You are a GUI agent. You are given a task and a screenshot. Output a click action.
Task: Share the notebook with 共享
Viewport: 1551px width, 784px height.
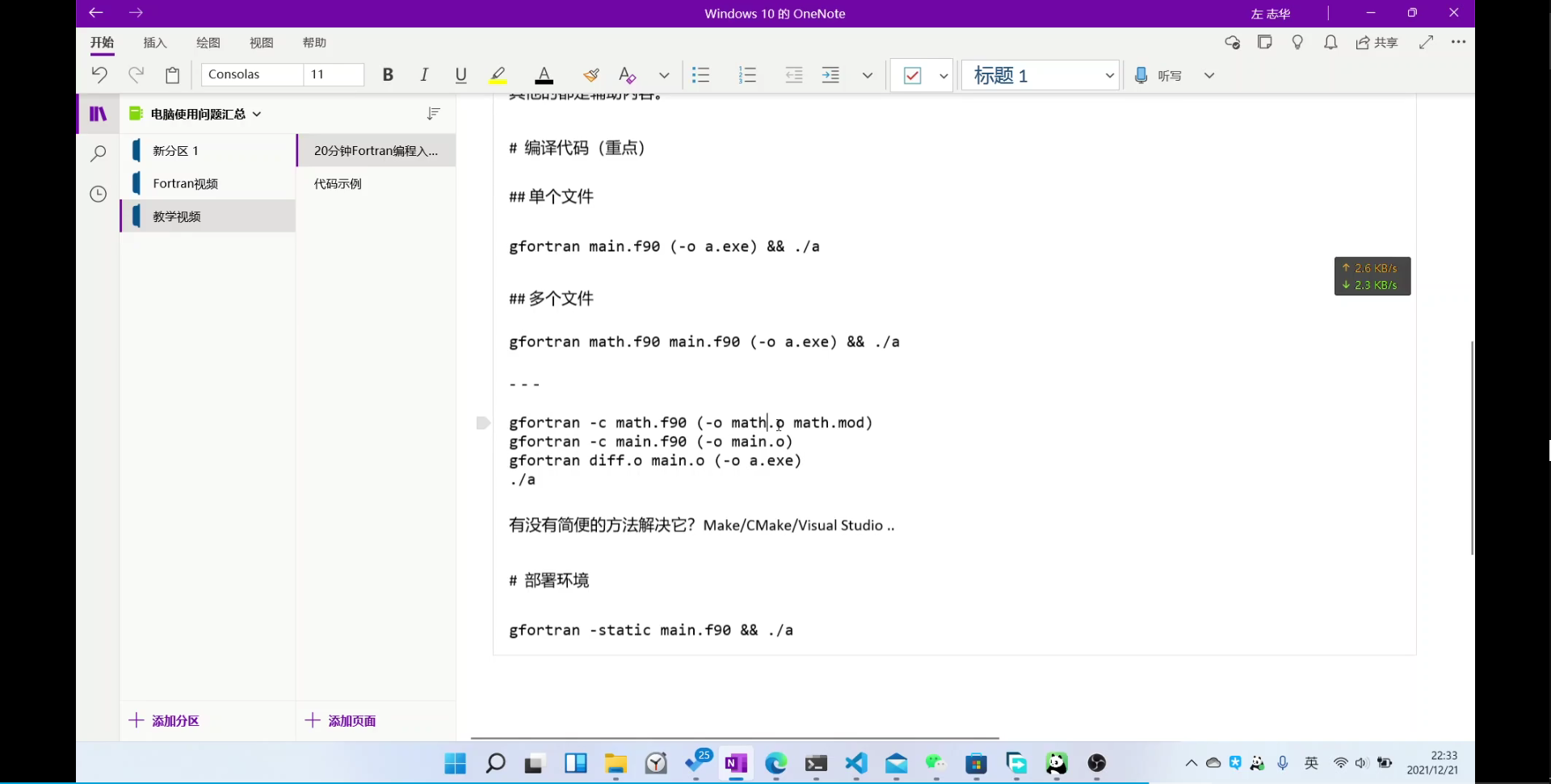coord(1377,43)
